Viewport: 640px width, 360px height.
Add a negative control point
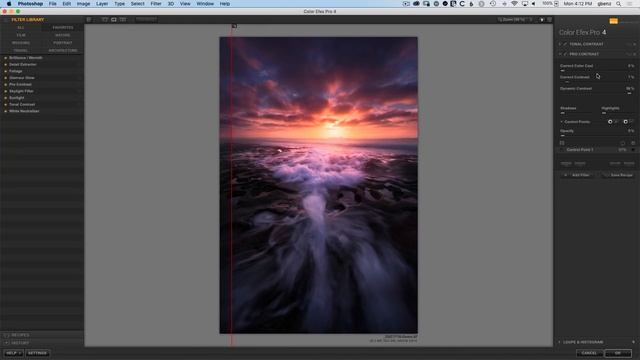626,122
